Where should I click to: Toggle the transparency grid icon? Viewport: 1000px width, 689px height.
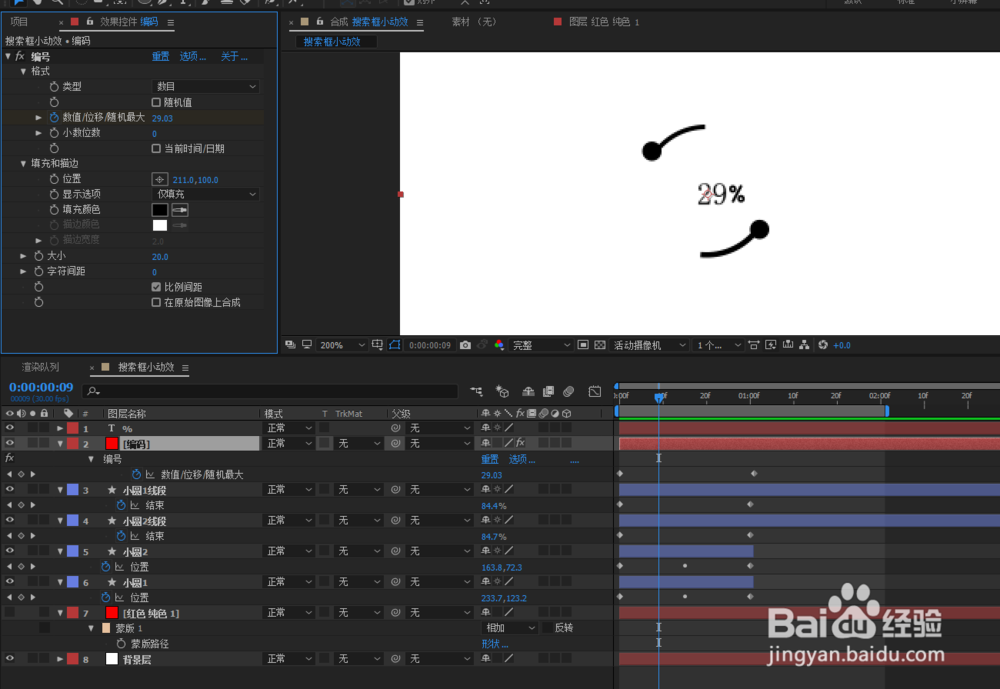[600, 345]
